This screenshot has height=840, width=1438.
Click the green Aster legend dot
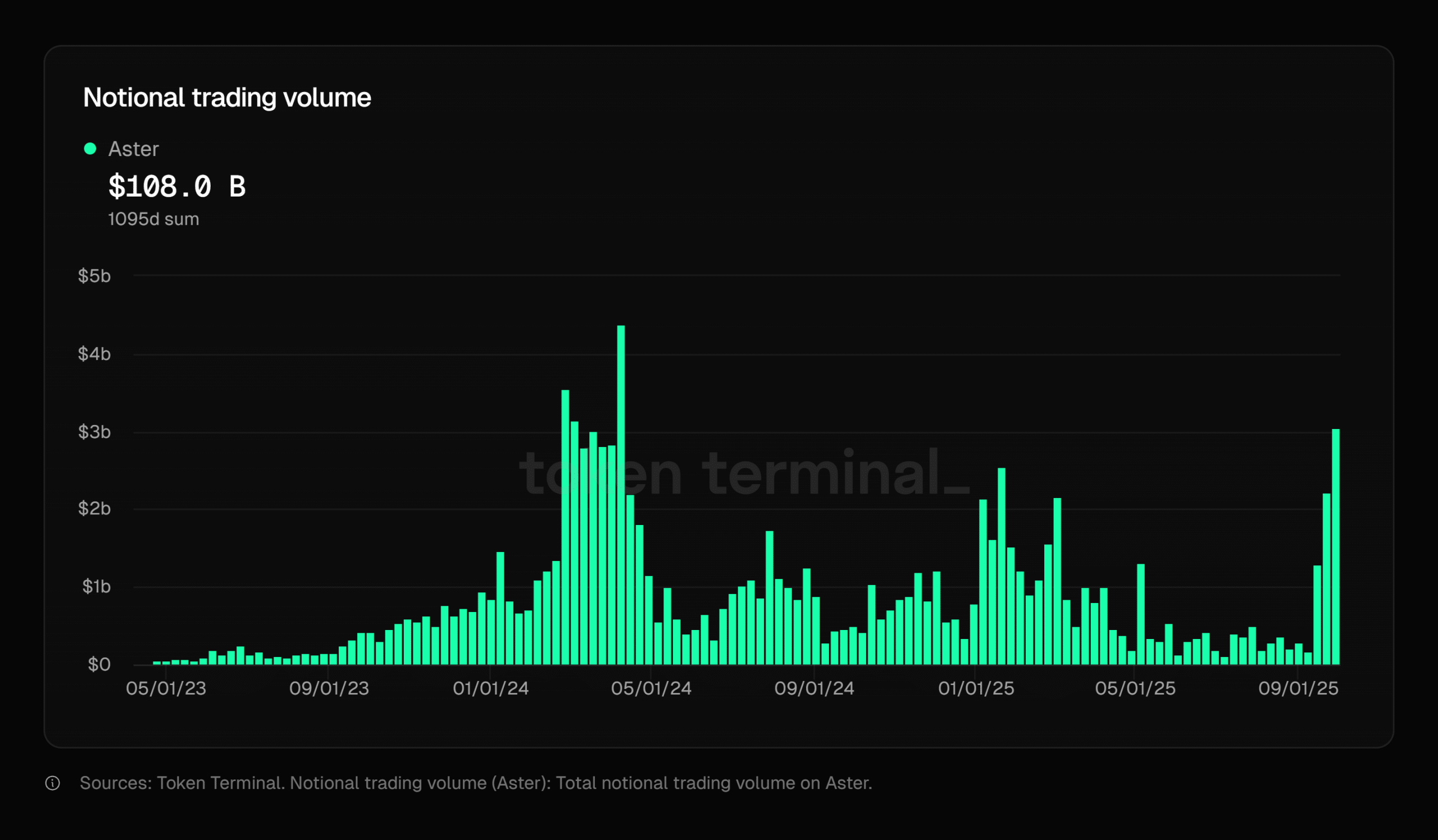pyautogui.click(x=90, y=149)
